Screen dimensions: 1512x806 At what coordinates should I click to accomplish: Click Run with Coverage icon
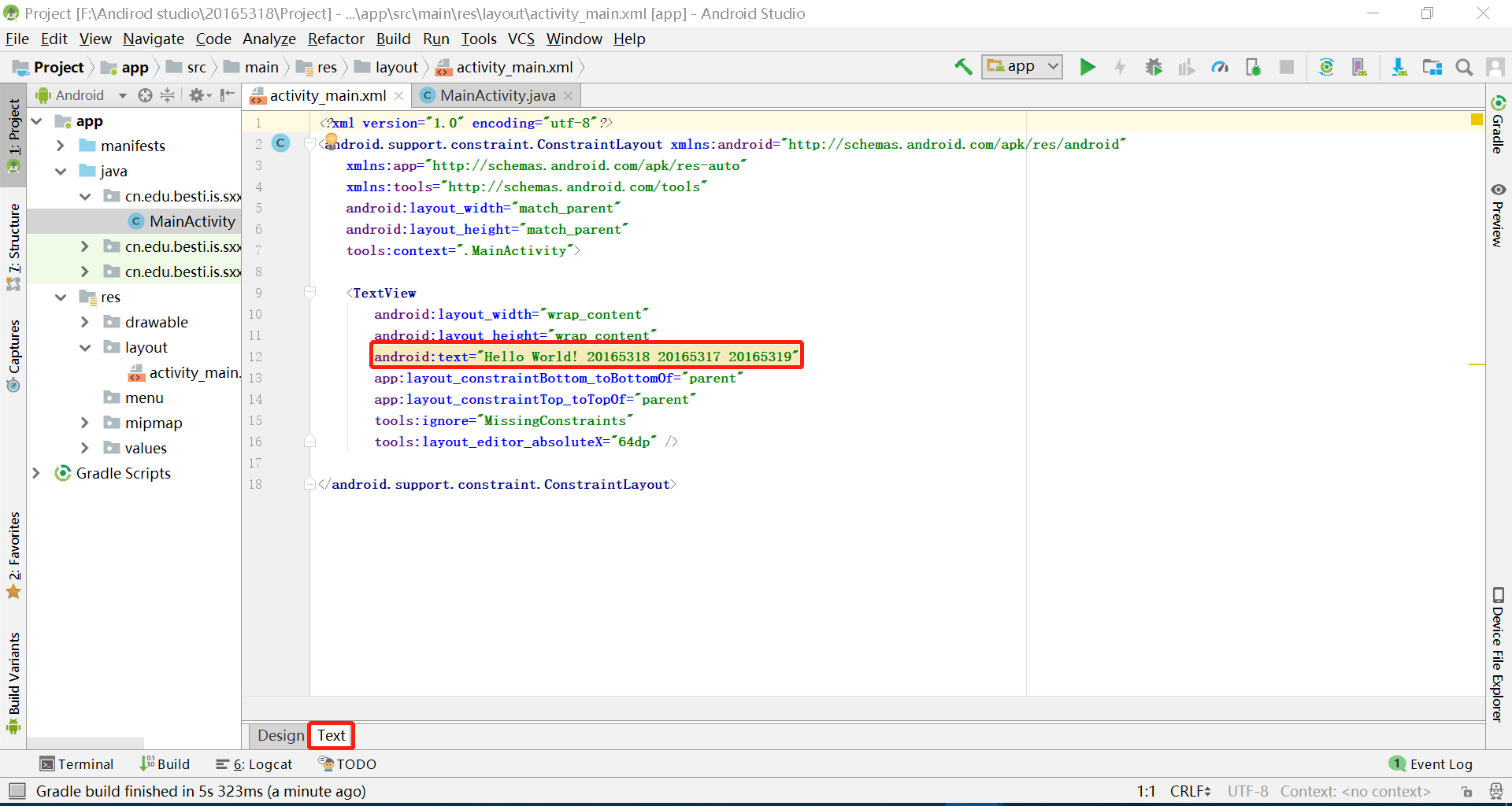(x=1187, y=67)
